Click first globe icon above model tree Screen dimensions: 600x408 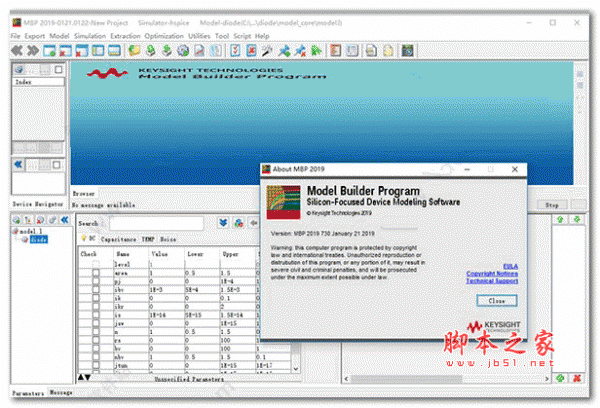pos(16,220)
